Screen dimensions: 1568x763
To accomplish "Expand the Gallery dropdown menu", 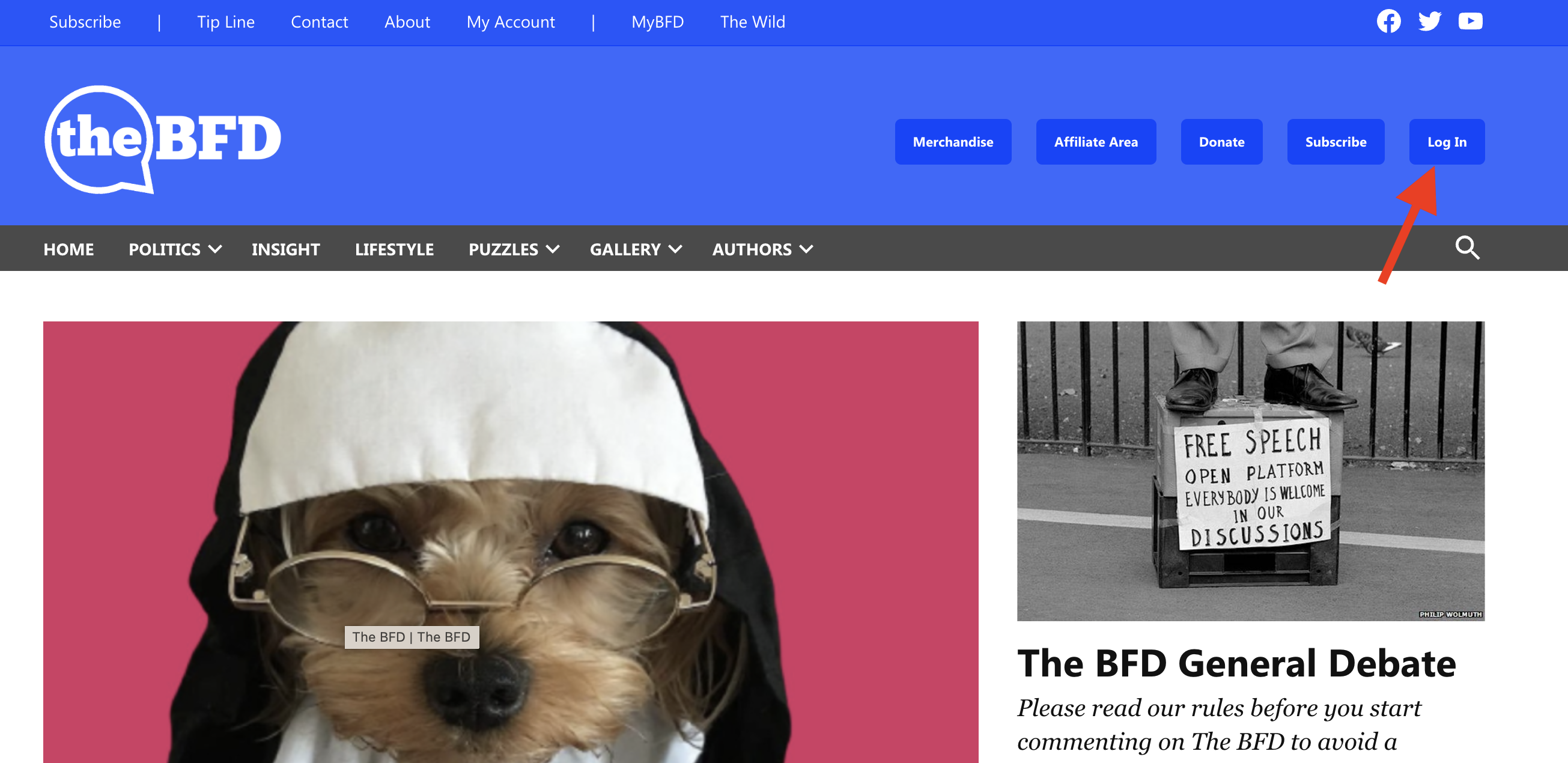I will 636,249.
